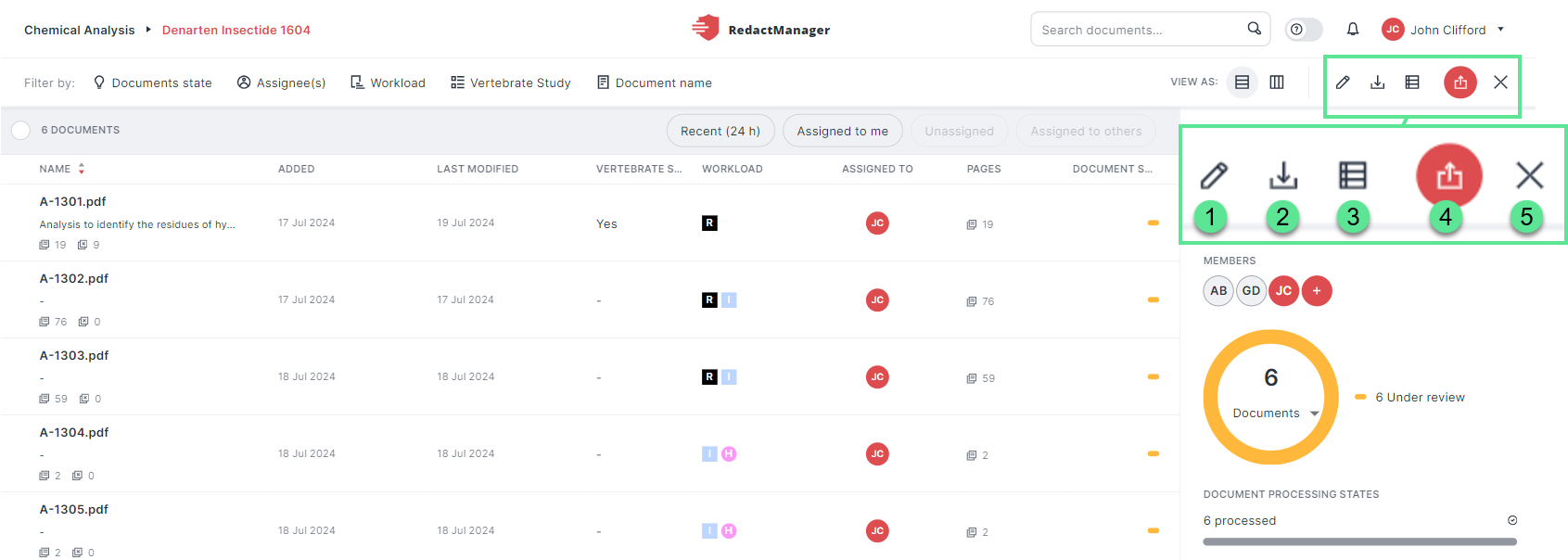Open document A-1302.pdf

[74, 278]
